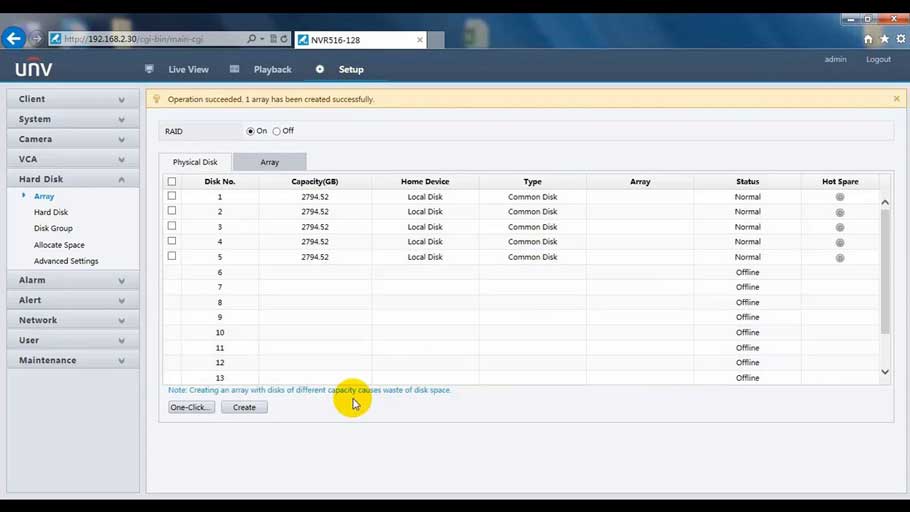Dismiss the success notification with X
The image size is (910, 512).
tap(896, 99)
